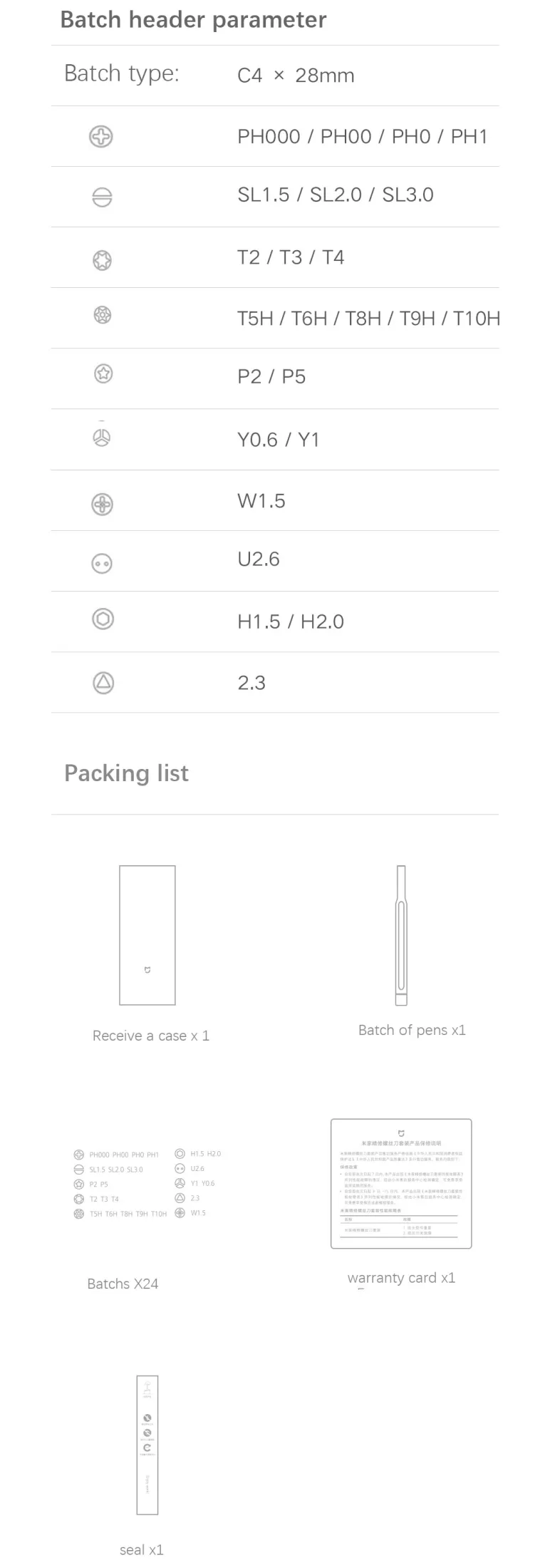This screenshot has height=1568, width=550.
Task: Select the screwdriver pen illustration
Action: 401,935
